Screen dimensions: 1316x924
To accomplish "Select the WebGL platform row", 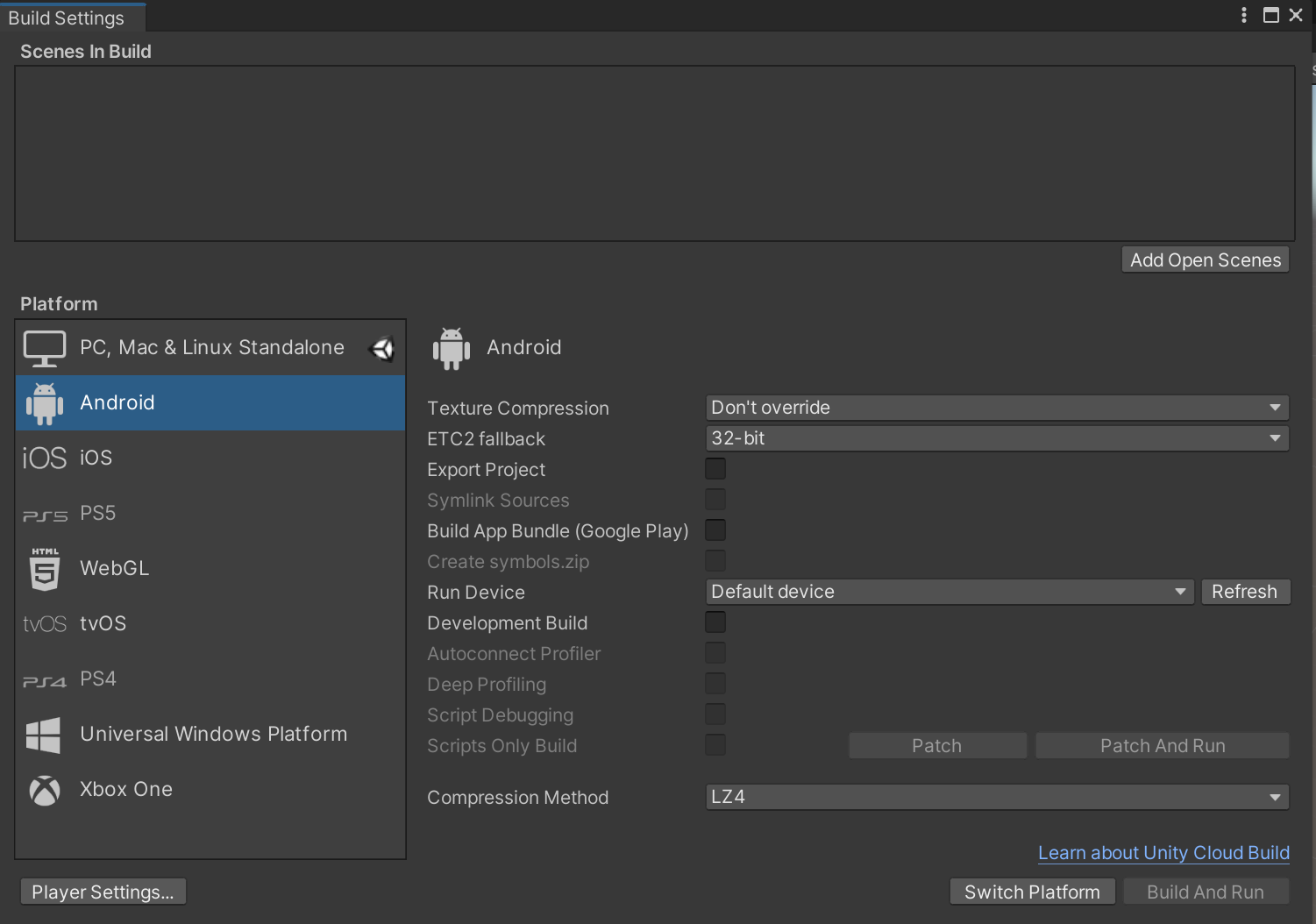I will (x=210, y=569).
